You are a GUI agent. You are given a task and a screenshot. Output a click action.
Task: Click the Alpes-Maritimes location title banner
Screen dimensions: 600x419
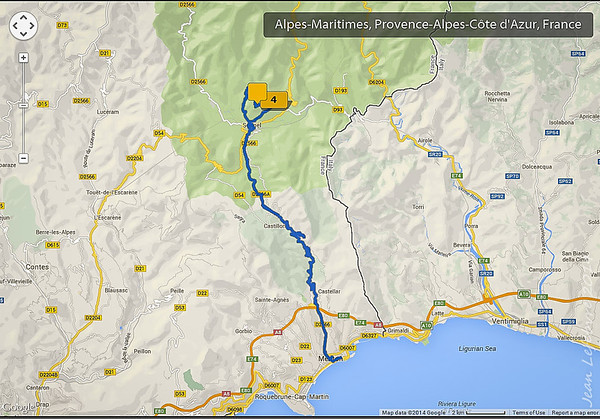pos(428,24)
